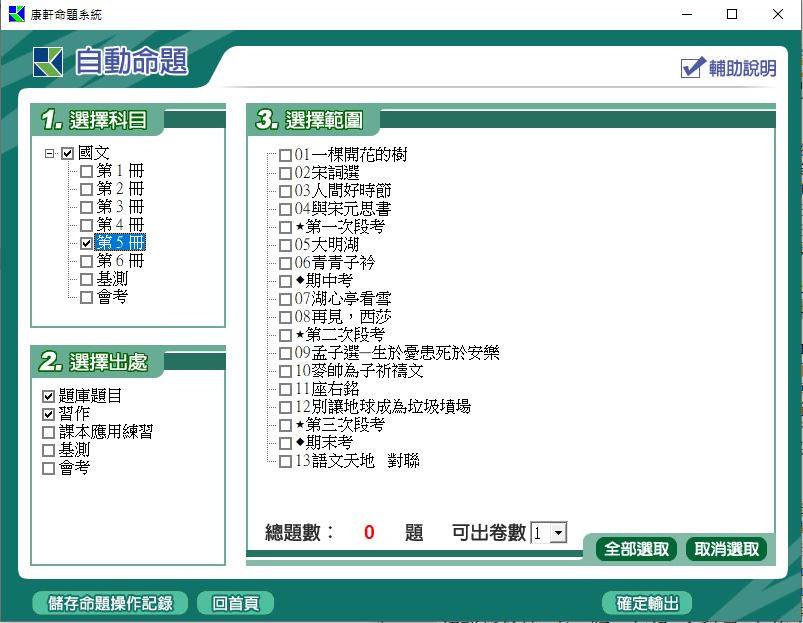Image resolution: width=803 pixels, height=623 pixels.
Task: Check ◆期末考 range
Action: 285,443
